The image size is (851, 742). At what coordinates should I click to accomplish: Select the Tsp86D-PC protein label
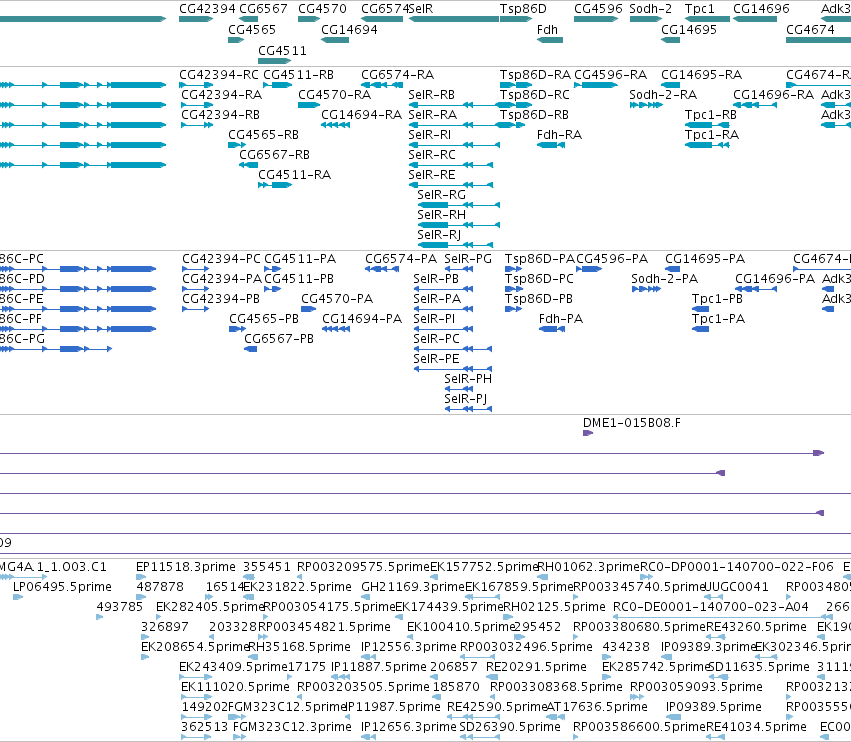coord(539,278)
